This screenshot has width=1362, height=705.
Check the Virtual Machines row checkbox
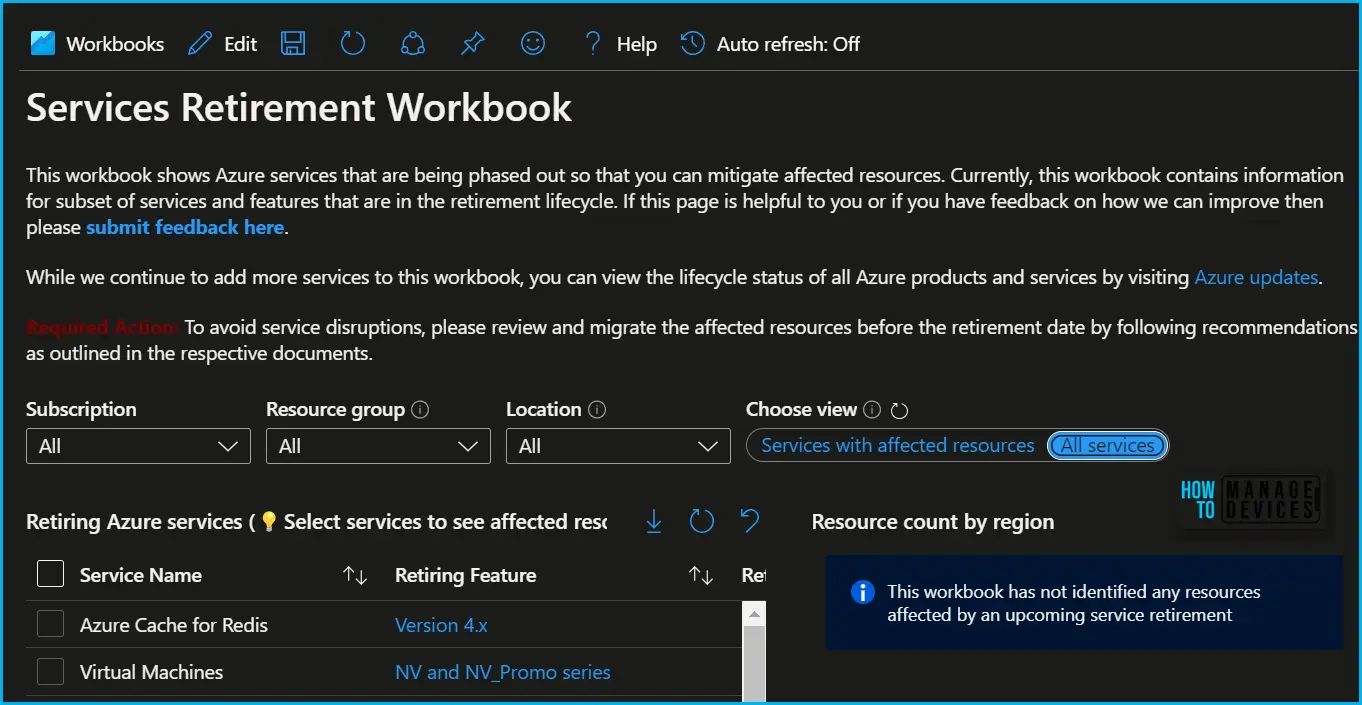point(50,671)
